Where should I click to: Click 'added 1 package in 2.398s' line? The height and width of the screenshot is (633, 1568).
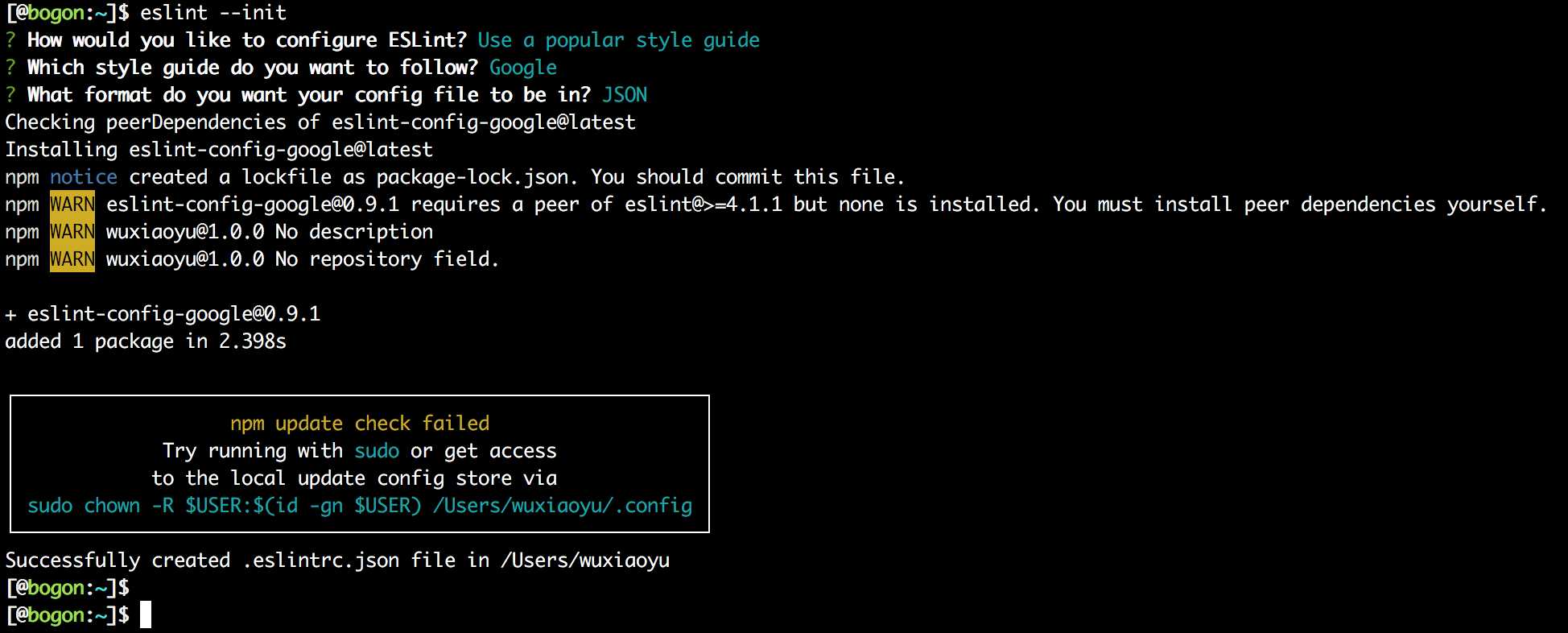tap(146, 341)
